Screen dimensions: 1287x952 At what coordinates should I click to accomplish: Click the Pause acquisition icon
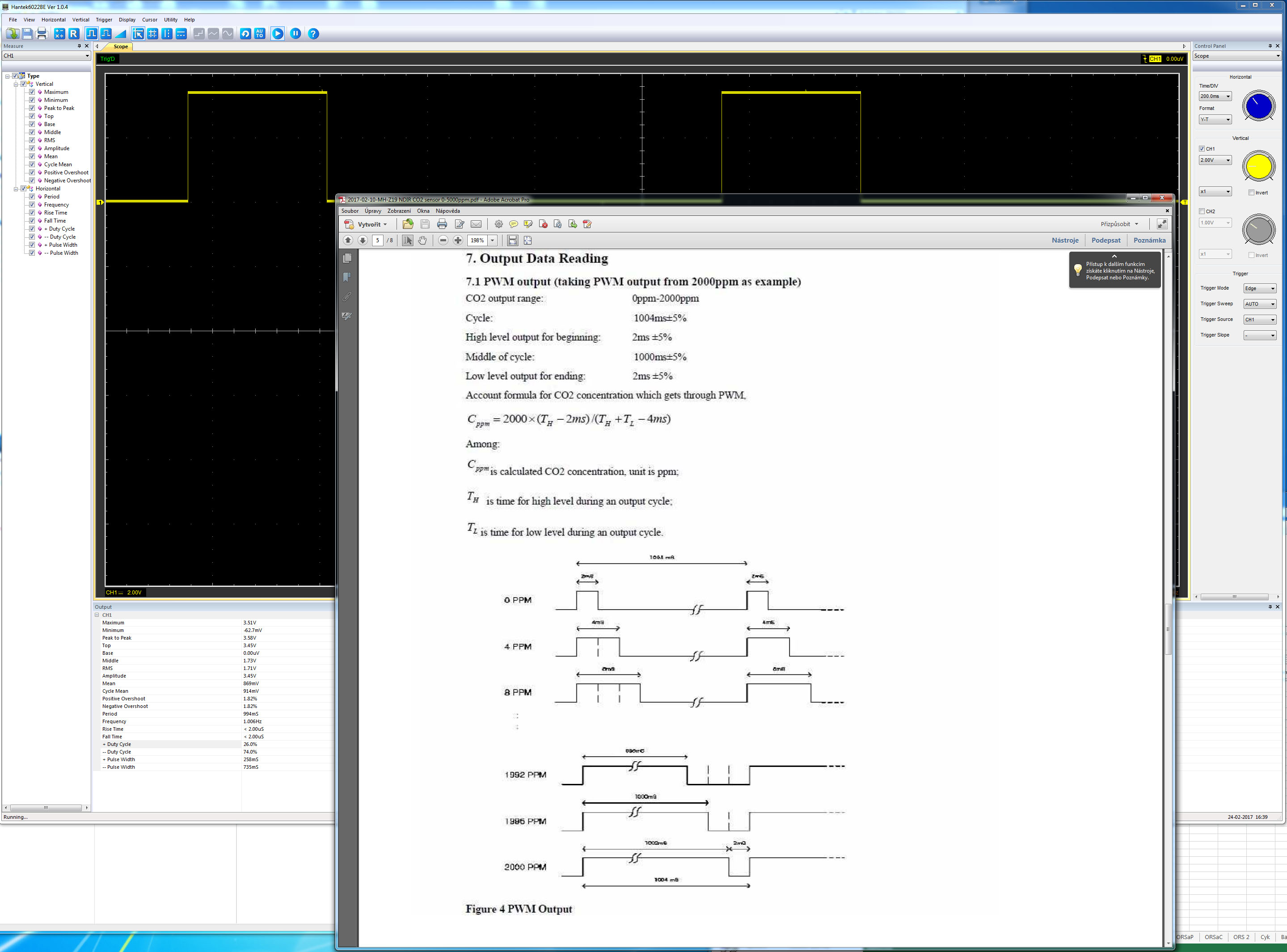click(295, 34)
